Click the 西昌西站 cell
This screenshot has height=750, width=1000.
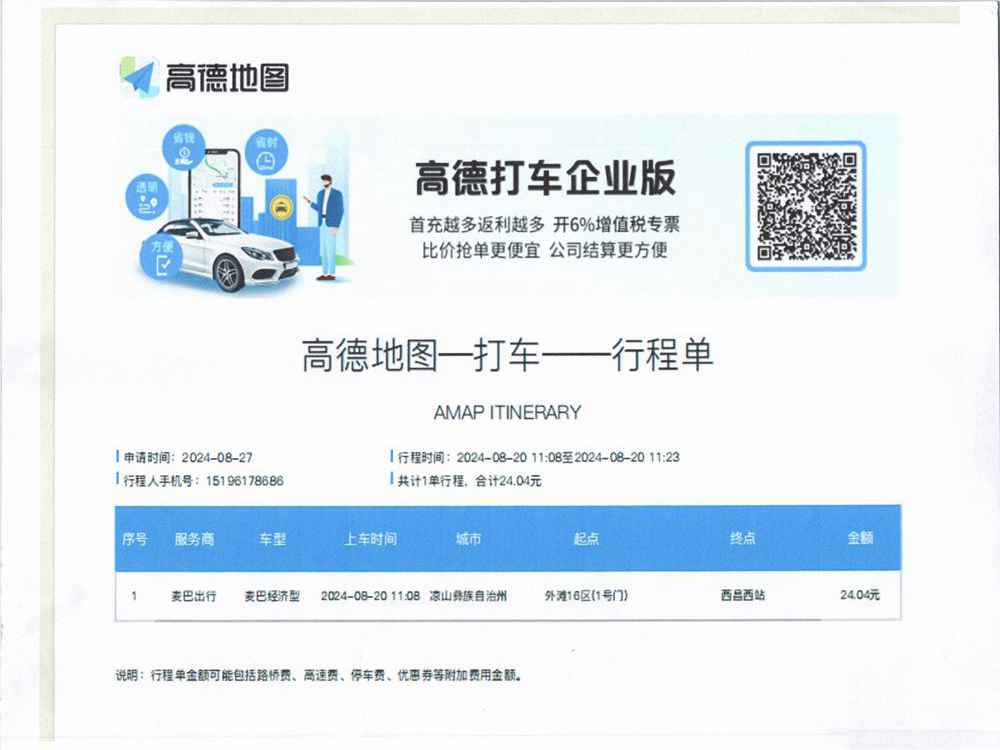(743, 595)
